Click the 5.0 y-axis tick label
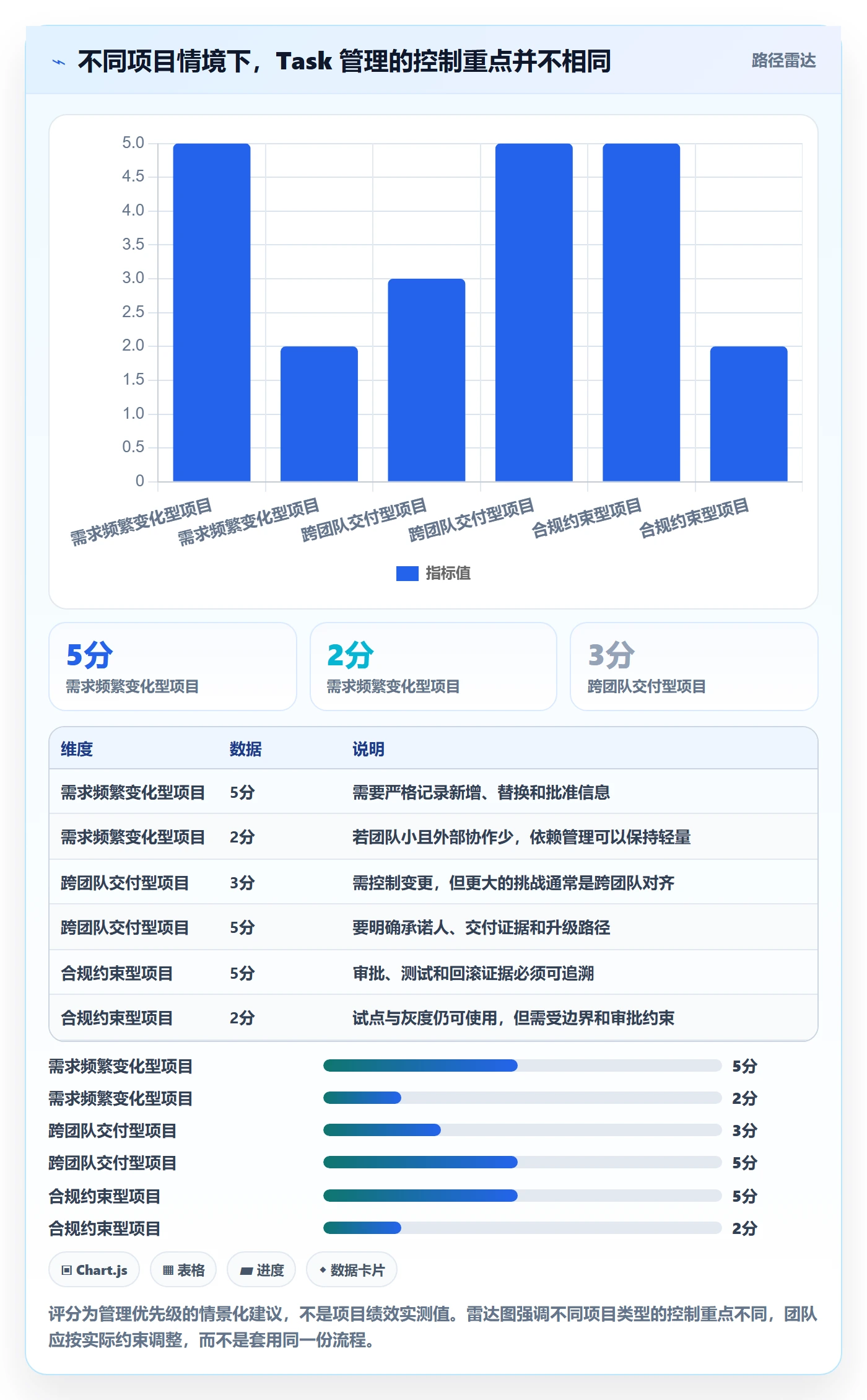The width and height of the screenshot is (867, 1400). click(133, 143)
